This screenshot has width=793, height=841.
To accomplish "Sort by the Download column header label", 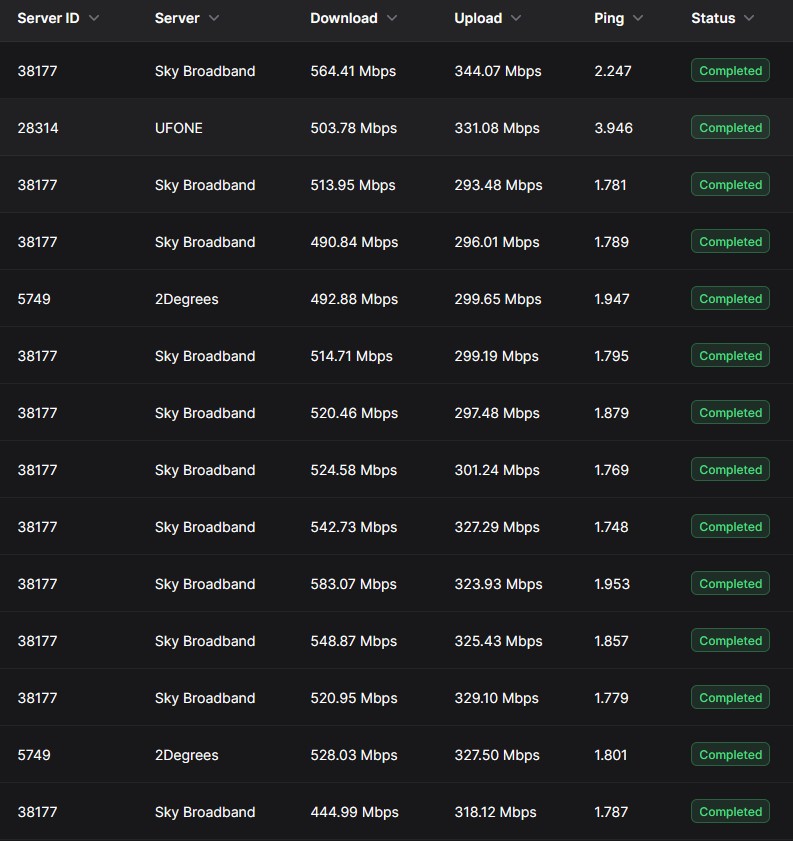I will click(x=343, y=18).
